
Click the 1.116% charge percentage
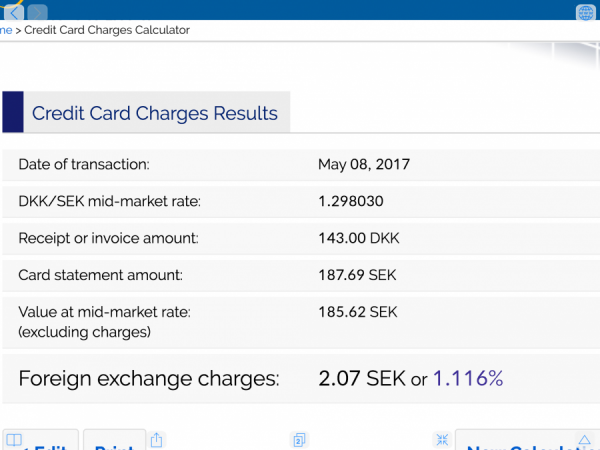coord(467,378)
